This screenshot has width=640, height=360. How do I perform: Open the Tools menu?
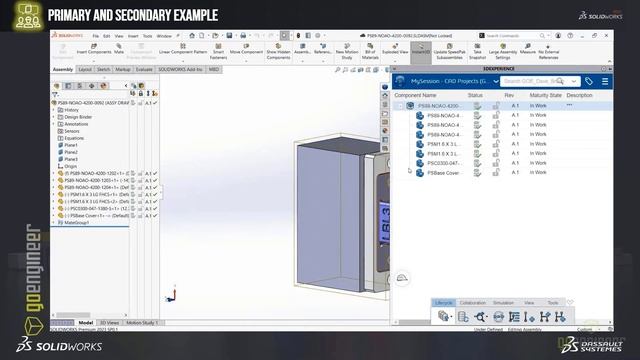[147, 36]
